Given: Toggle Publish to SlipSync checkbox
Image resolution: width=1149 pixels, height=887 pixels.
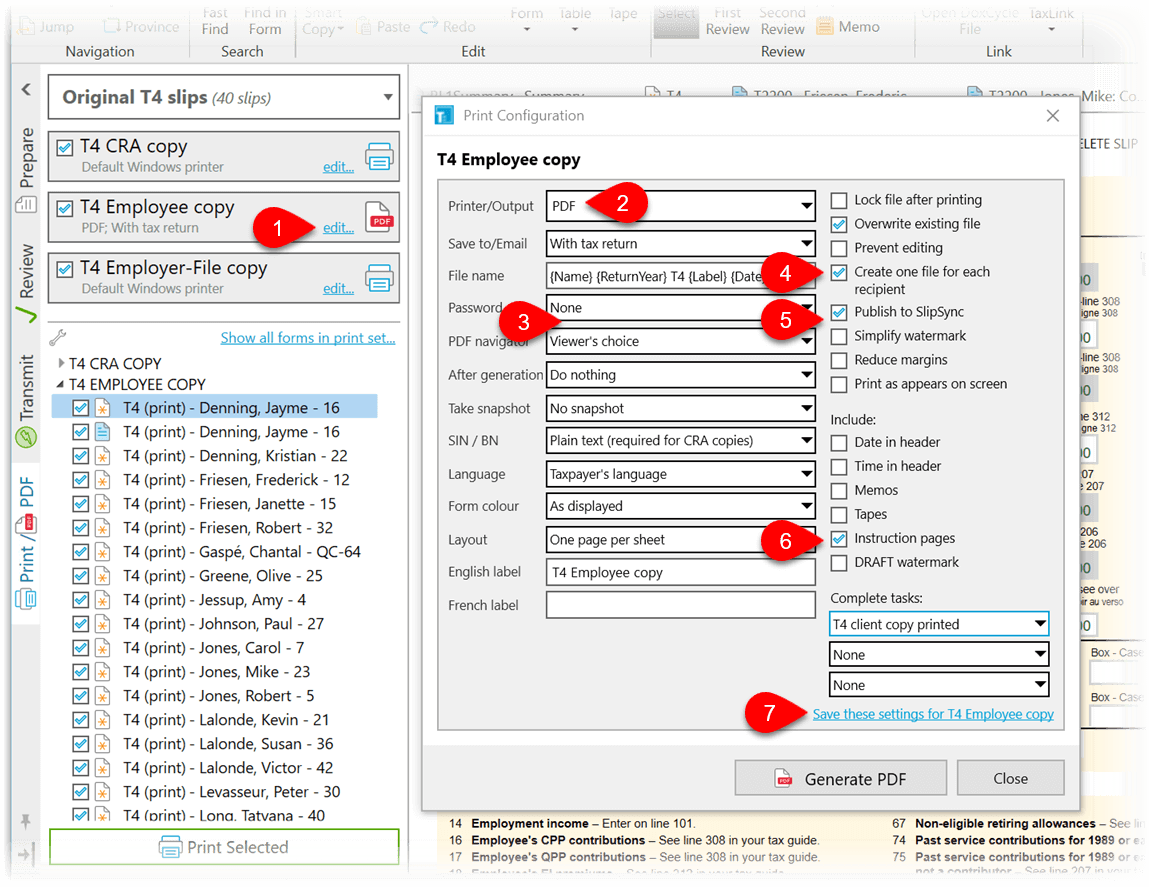Looking at the screenshot, I should (x=839, y=312).
